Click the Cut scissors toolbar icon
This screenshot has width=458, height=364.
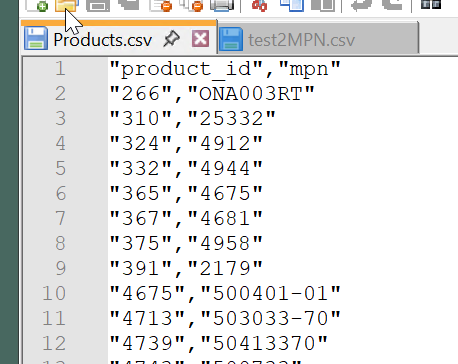[x=259, y=5]
